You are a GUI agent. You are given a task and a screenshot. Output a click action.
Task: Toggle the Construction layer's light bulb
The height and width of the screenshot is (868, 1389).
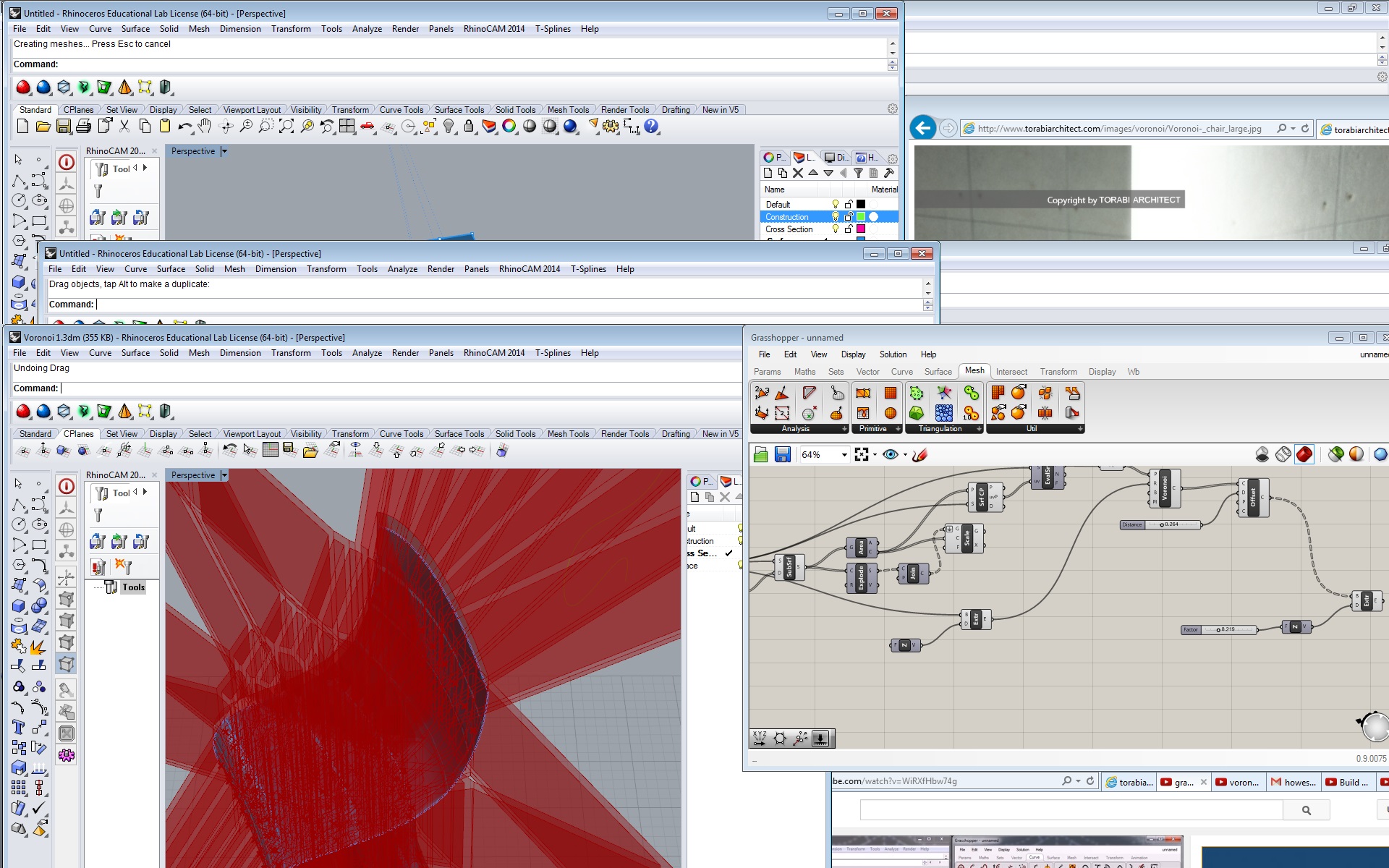[x=835, y=217]
